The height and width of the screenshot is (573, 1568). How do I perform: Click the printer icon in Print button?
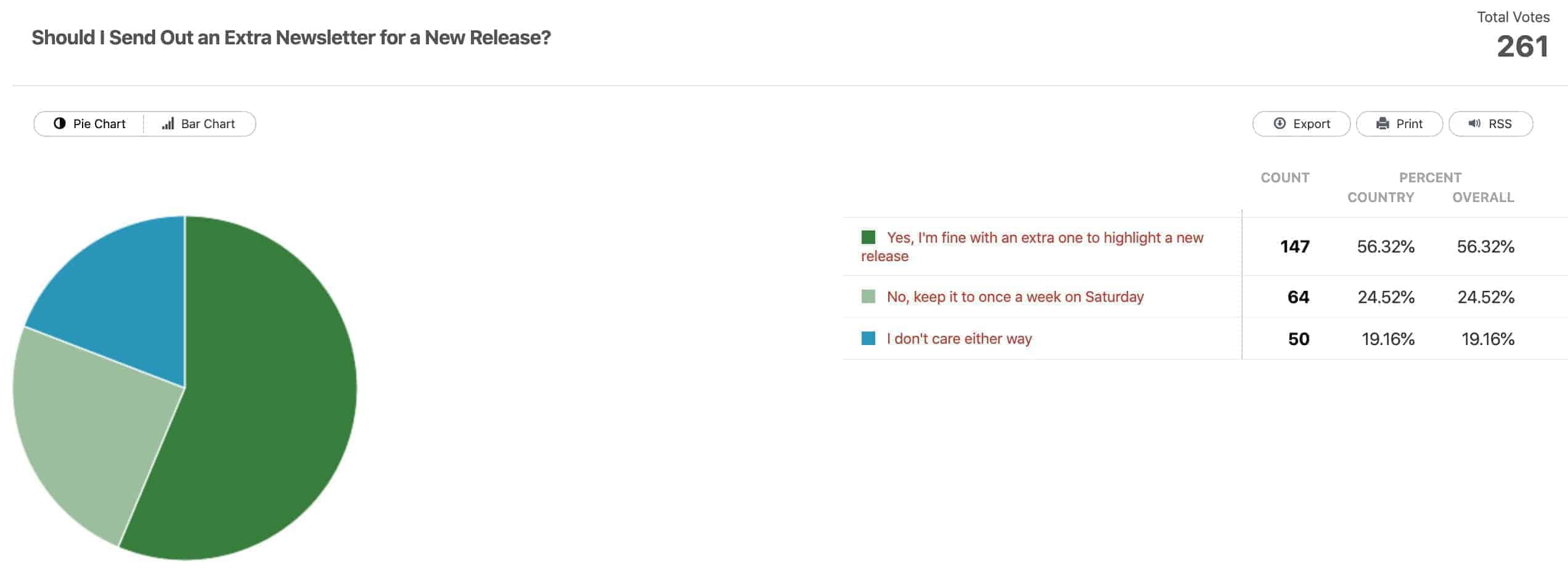coord(1382,123)
